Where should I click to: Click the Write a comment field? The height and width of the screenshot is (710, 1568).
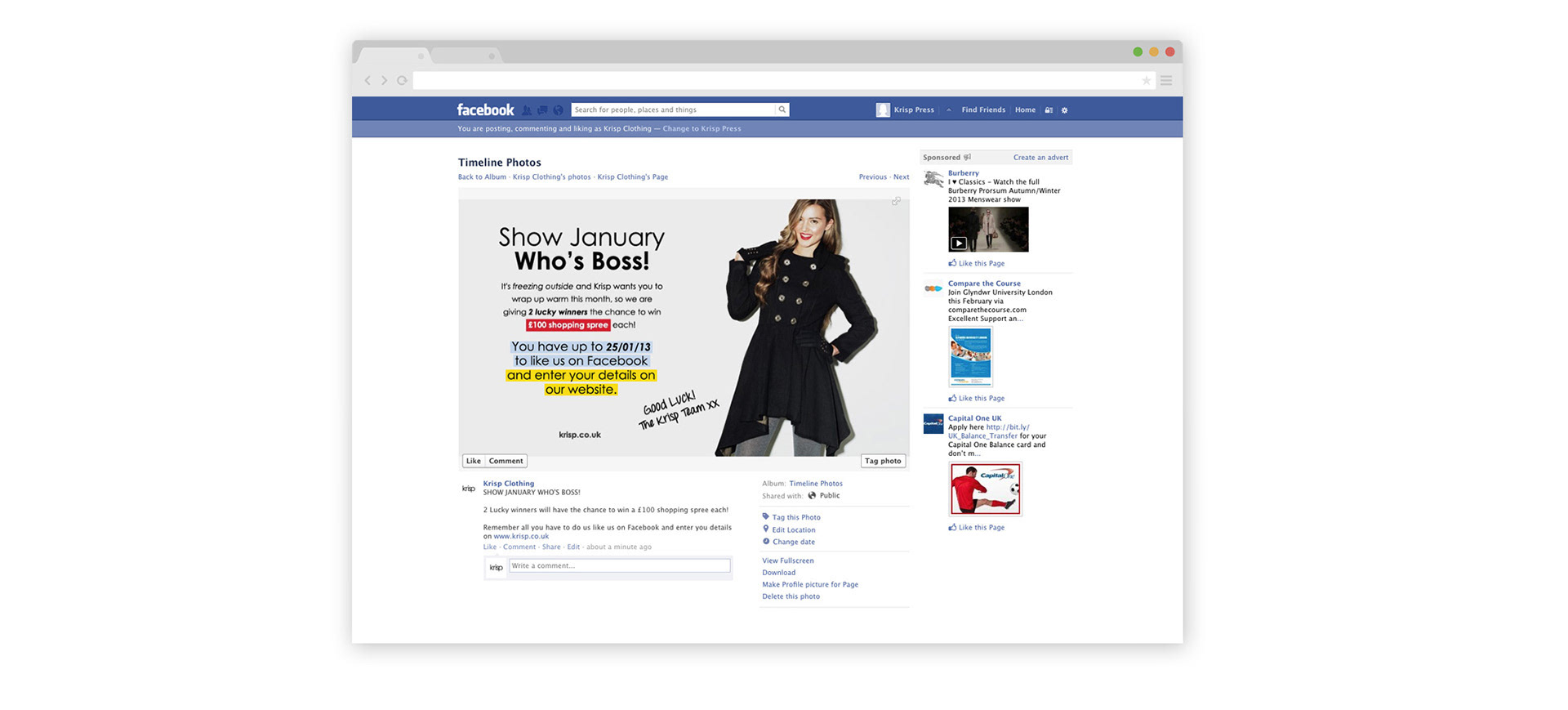click(x=620, y=565)
